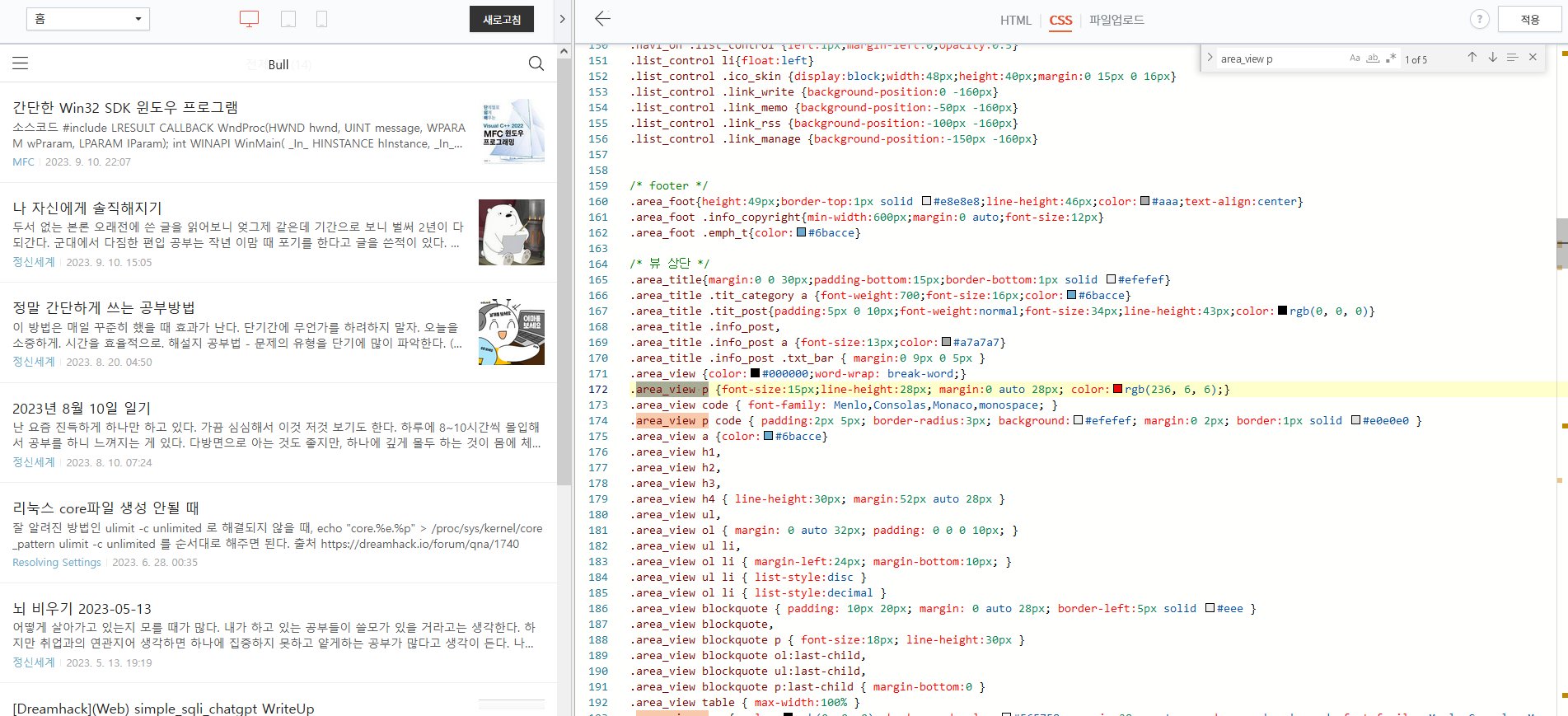Click the 적용 apply button
The height and width of the screenshot is (716, 1568).
point(1530,19)
